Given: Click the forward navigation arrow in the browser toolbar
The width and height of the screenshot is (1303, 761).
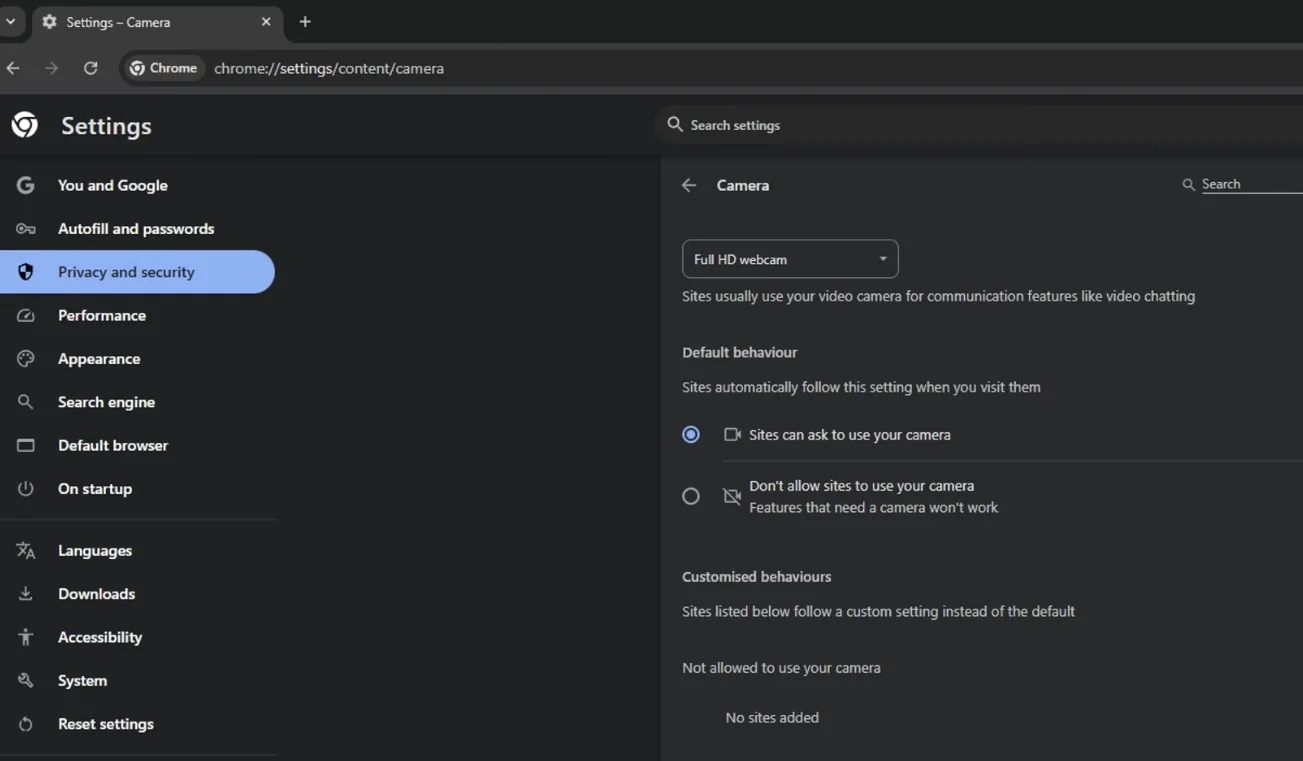Looking at the screenshot, I should (x=51, y=68).
